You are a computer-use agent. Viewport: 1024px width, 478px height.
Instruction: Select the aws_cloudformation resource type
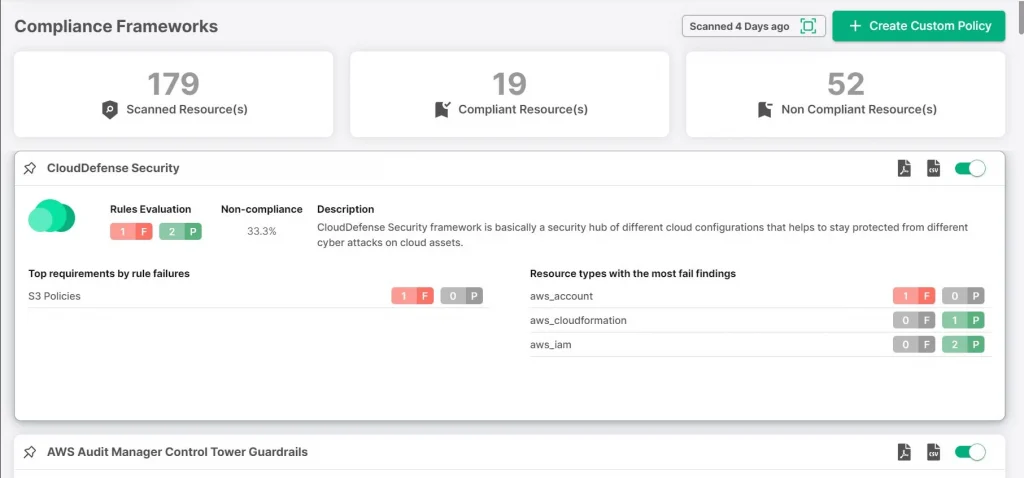click(578, 320)
